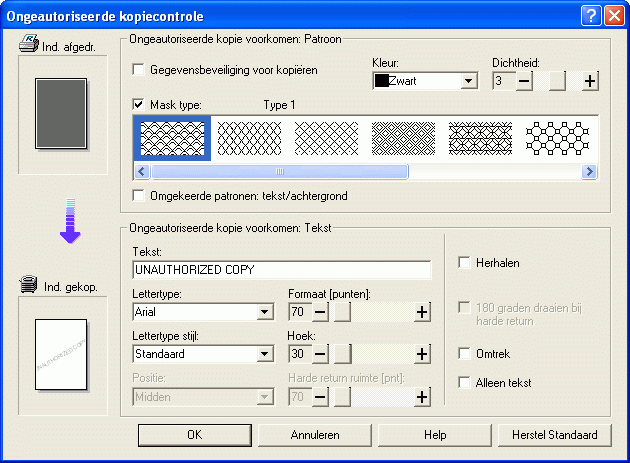Click the Hoek angle slider
Image resolution: width=630 pixels, height=463 pixels.
[341, 353]
